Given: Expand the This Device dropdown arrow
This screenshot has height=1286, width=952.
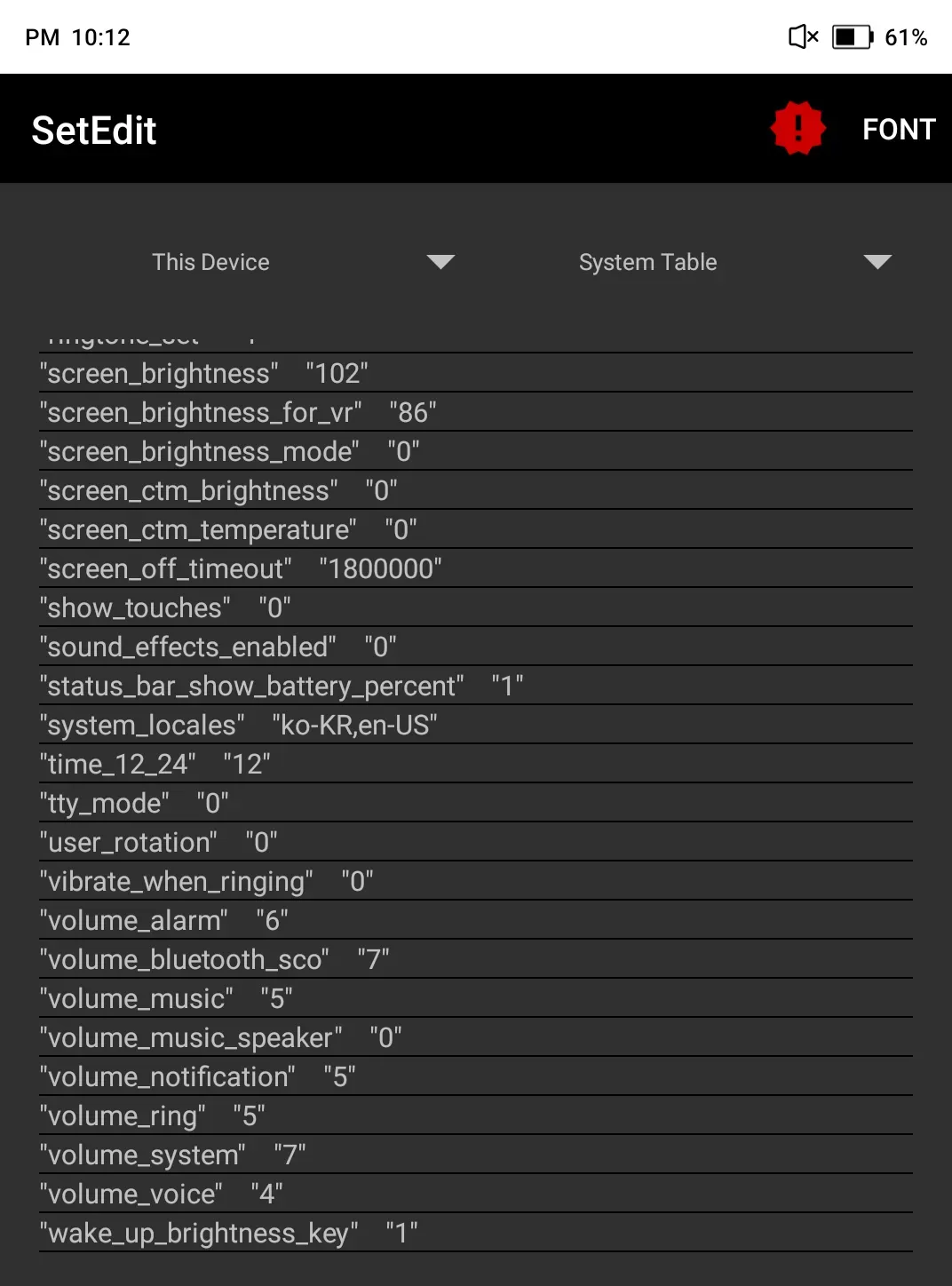Looking at the screenshot, I should [x=440, y=262].
